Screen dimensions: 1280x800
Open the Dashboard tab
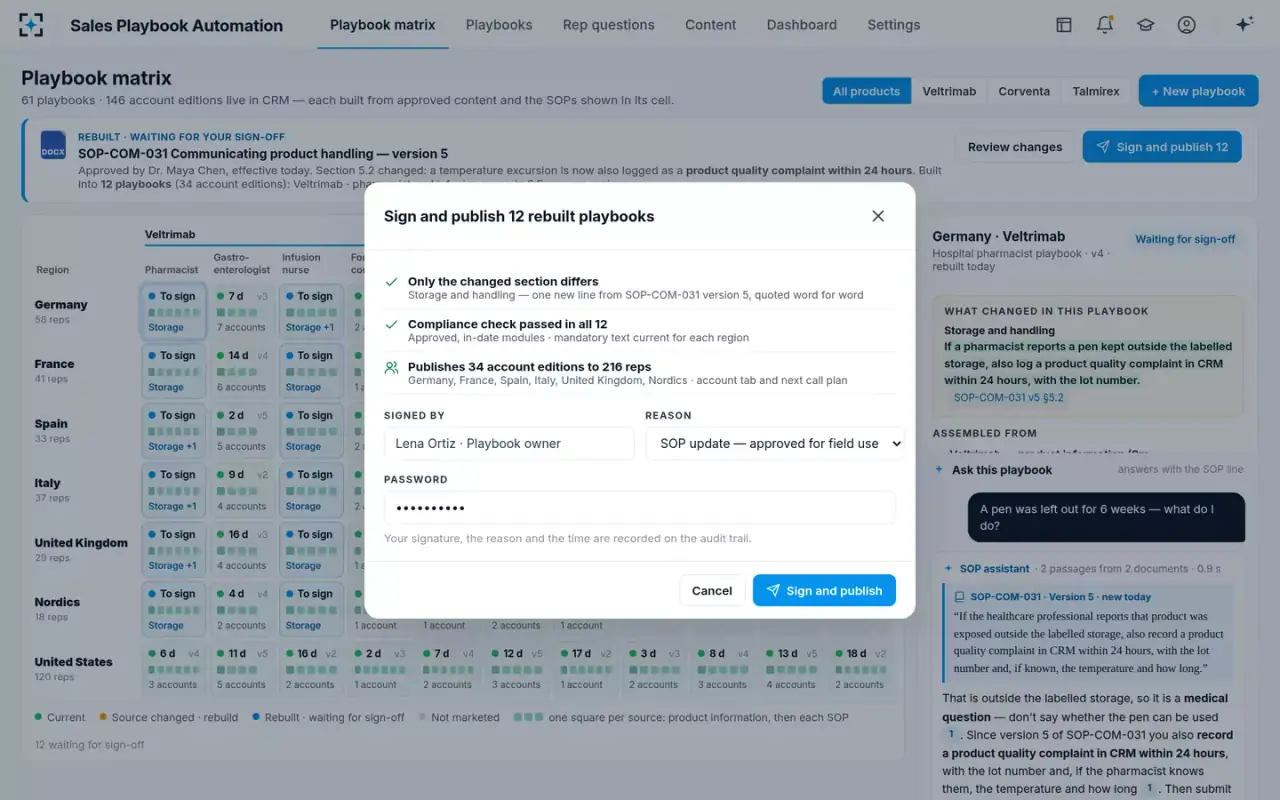(x=802, y=25)
